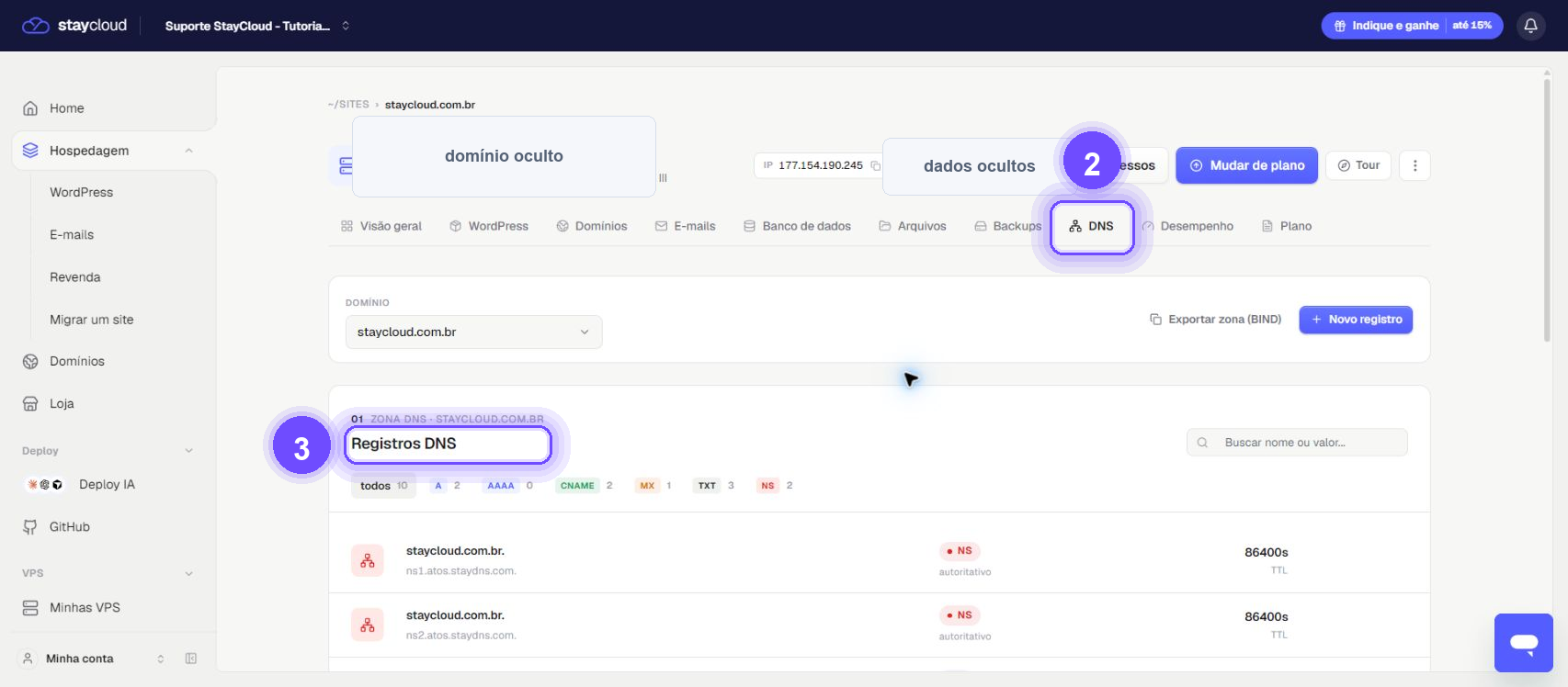Filter records by CNAME type
Viewport: 1568px width, 687px height.
(585, 486)
